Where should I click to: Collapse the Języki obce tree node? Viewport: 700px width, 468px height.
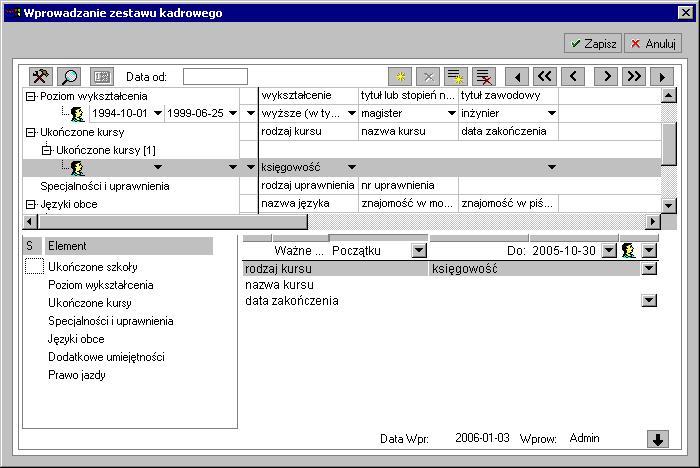point(30,205)
